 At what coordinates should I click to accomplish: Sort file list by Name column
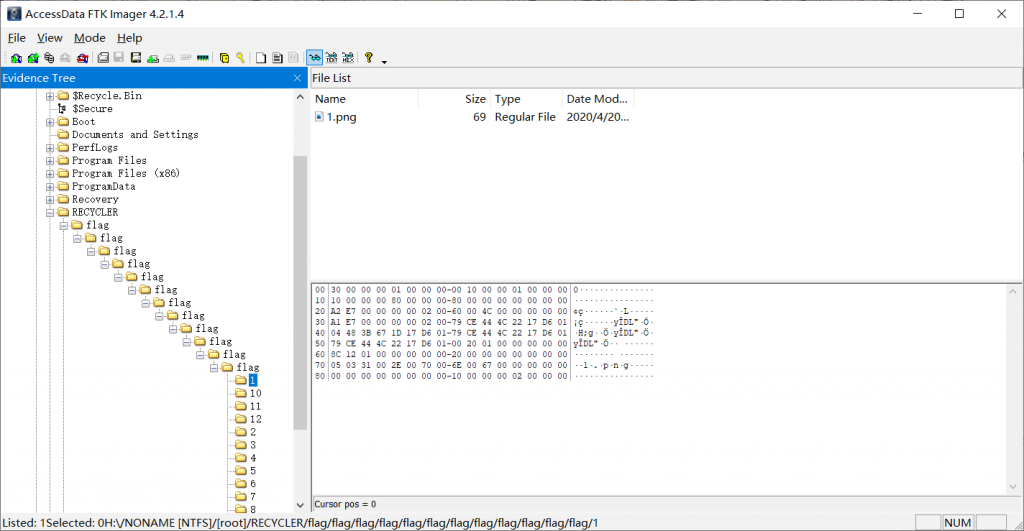364,99
